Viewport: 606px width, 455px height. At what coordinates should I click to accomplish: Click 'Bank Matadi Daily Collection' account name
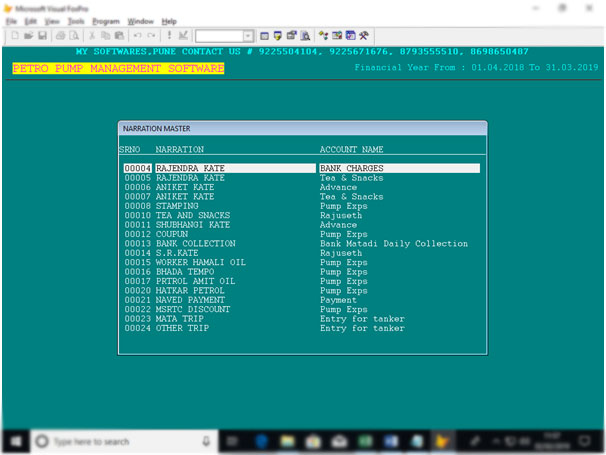(x=394, y=244)
